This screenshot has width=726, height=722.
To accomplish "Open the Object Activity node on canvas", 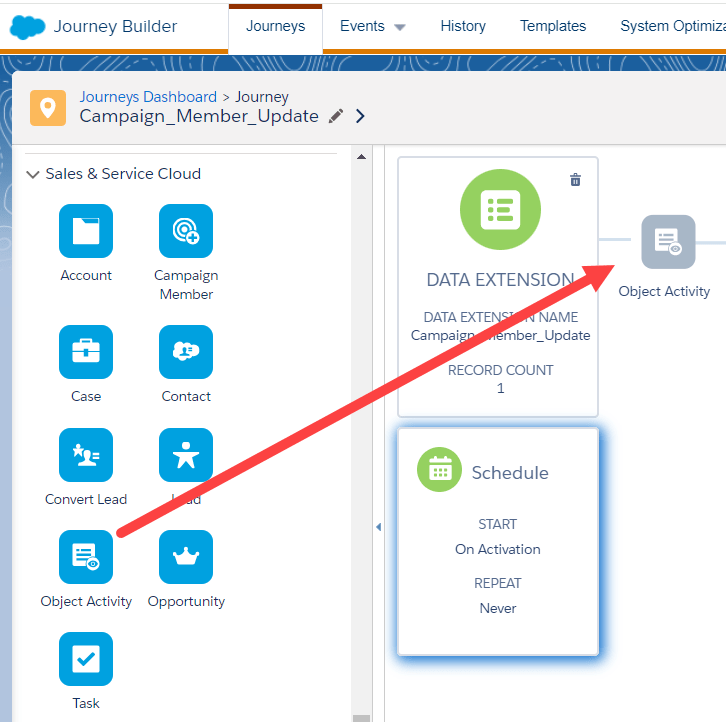I will 668,242.
